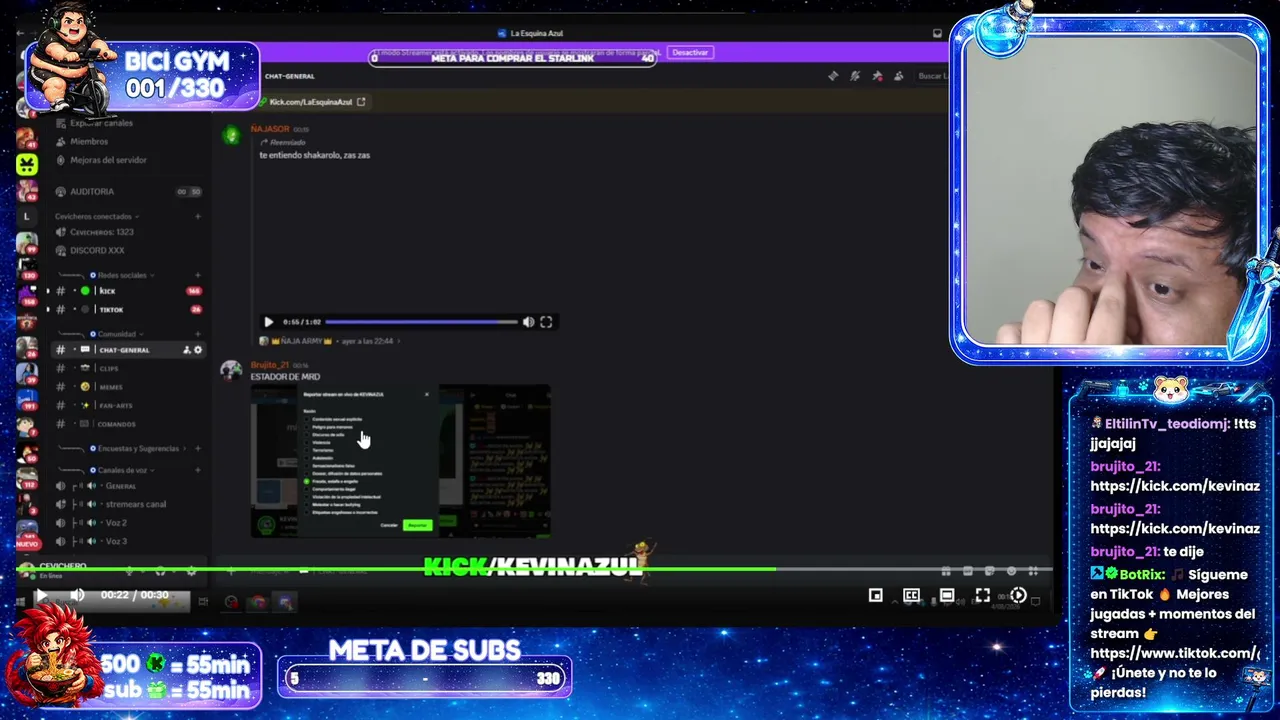
Task: Open the AUDITORIA voice channel
Action: coord(92,191)
